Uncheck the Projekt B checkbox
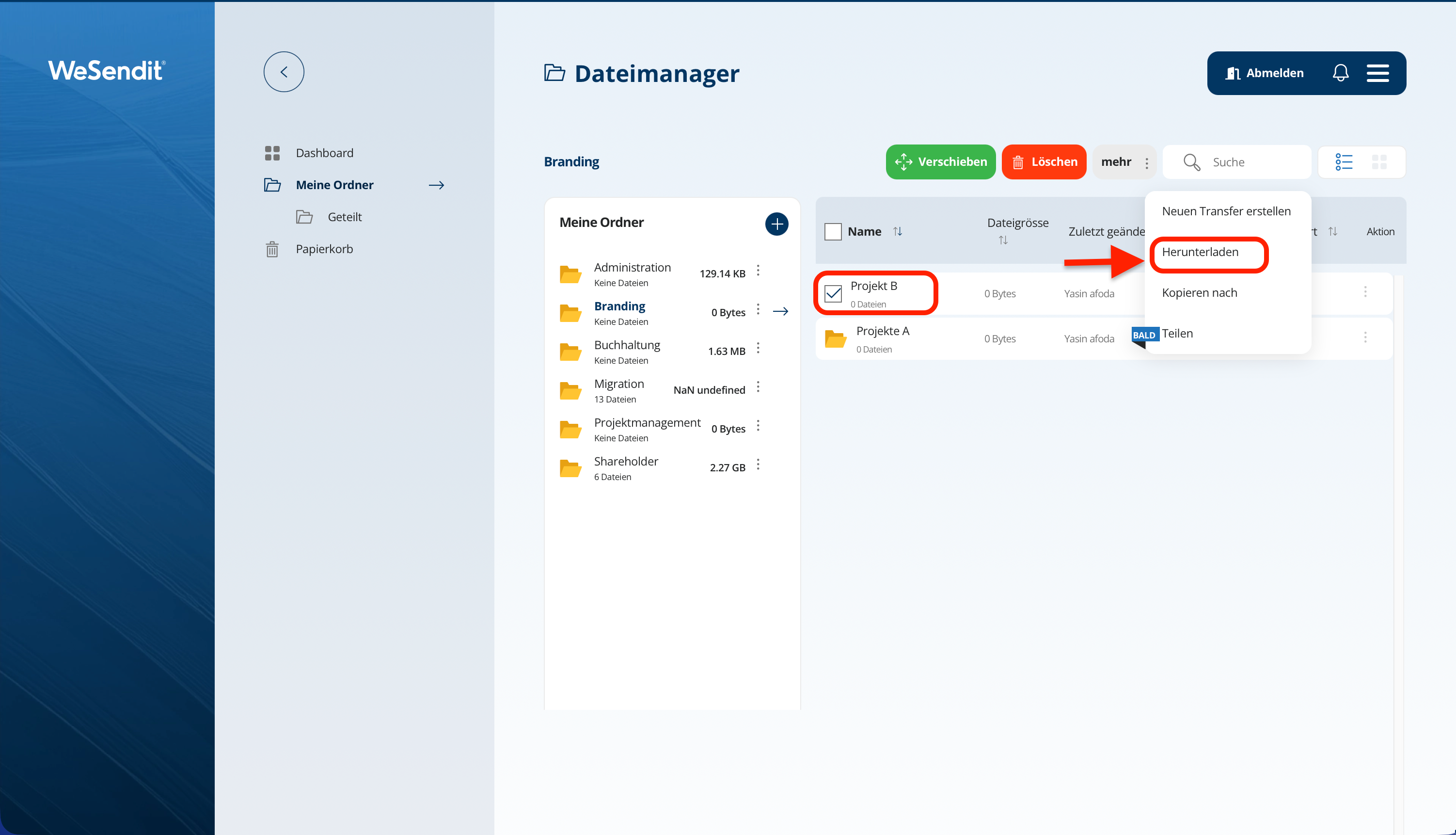The width and height of the screenshot is (1456, 835). tap(833, 294)
